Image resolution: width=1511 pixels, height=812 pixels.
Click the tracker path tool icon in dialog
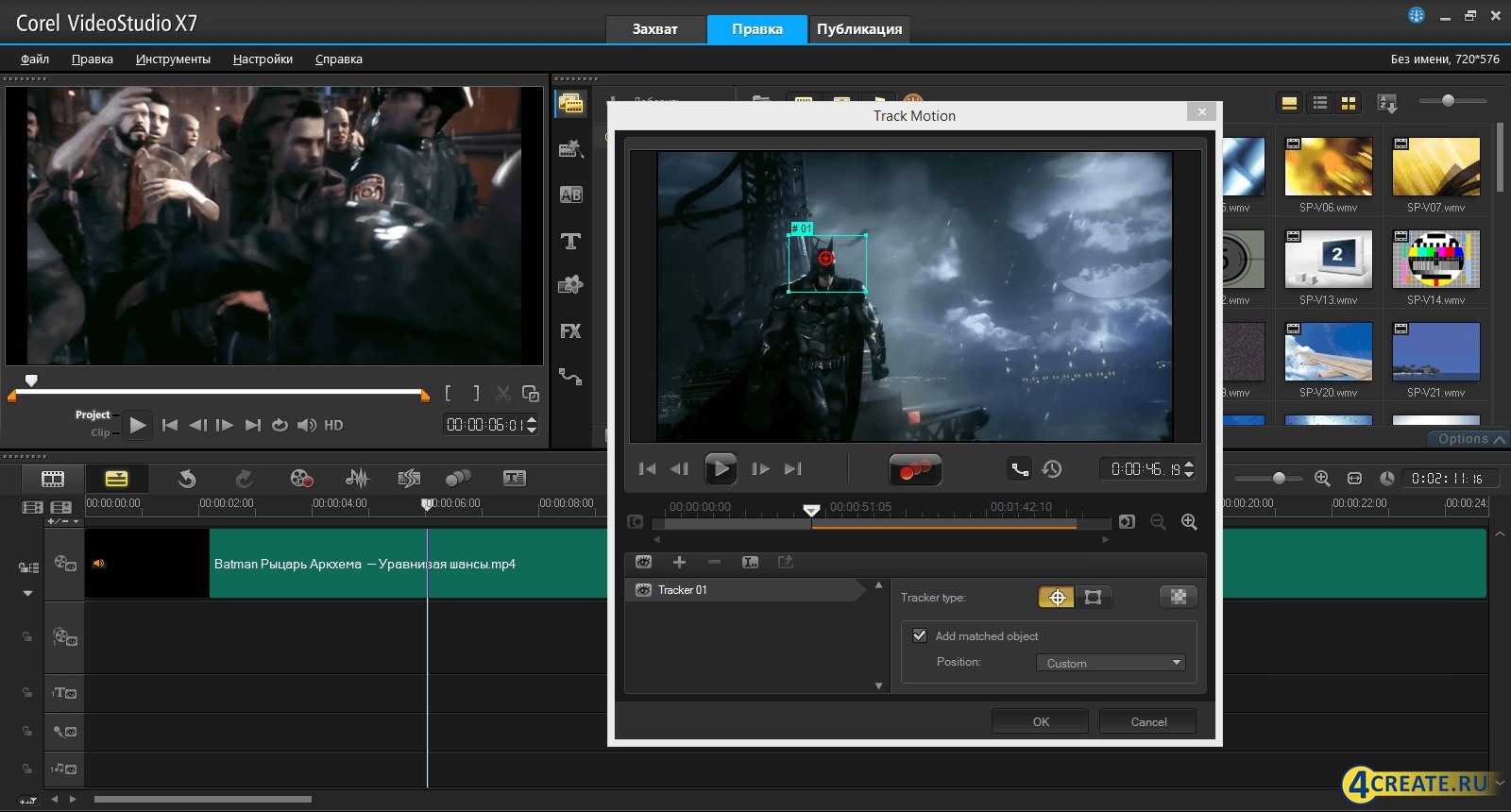pyautogui.click(x=1020, y=468)
